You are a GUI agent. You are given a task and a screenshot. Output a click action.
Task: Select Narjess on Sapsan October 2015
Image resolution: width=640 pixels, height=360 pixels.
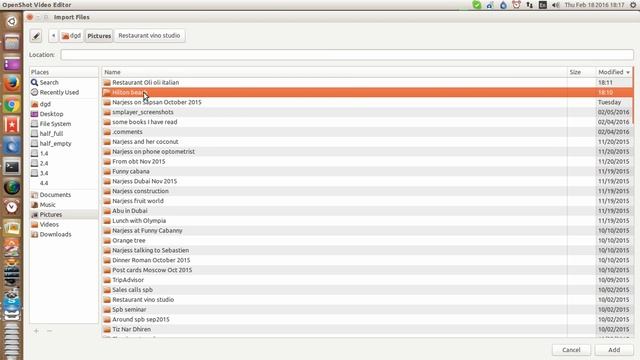tap(367, 102)
